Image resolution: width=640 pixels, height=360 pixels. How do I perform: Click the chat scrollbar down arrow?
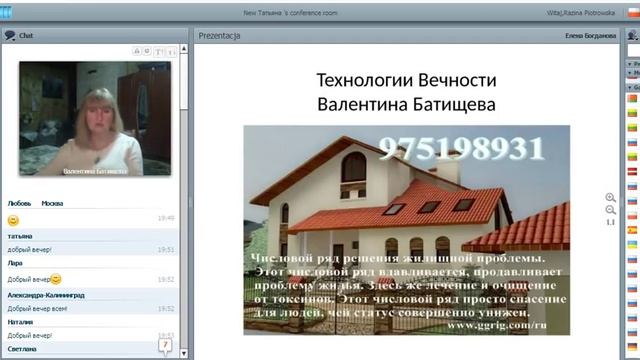(x=184, y=353)
